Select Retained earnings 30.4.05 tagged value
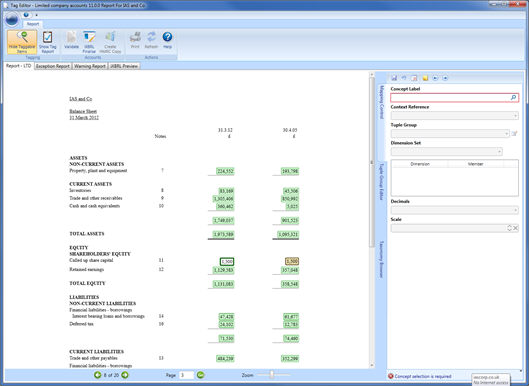Screen dimensions: 529x386 tap(290, 270)
